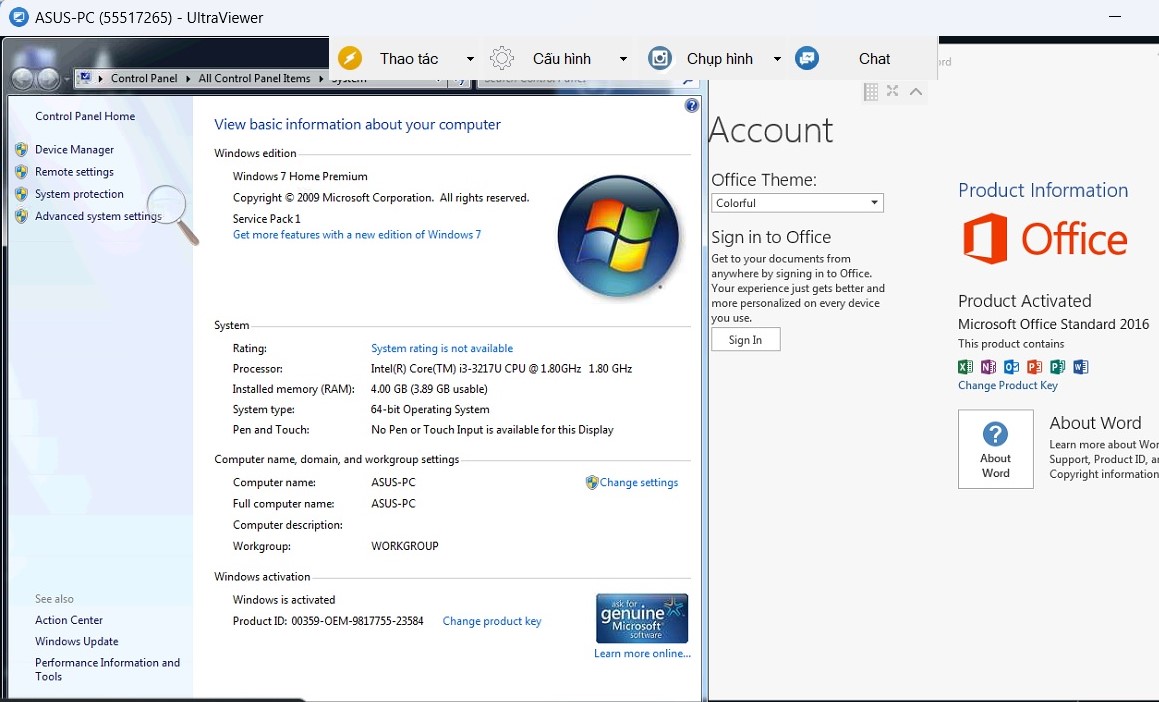Click the processor value Intel(R) Core(TM) i3-3217U

click(x=501, y=369)
